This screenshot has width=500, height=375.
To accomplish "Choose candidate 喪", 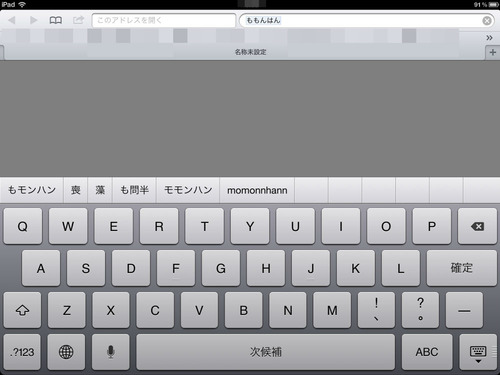I will 76,190.
